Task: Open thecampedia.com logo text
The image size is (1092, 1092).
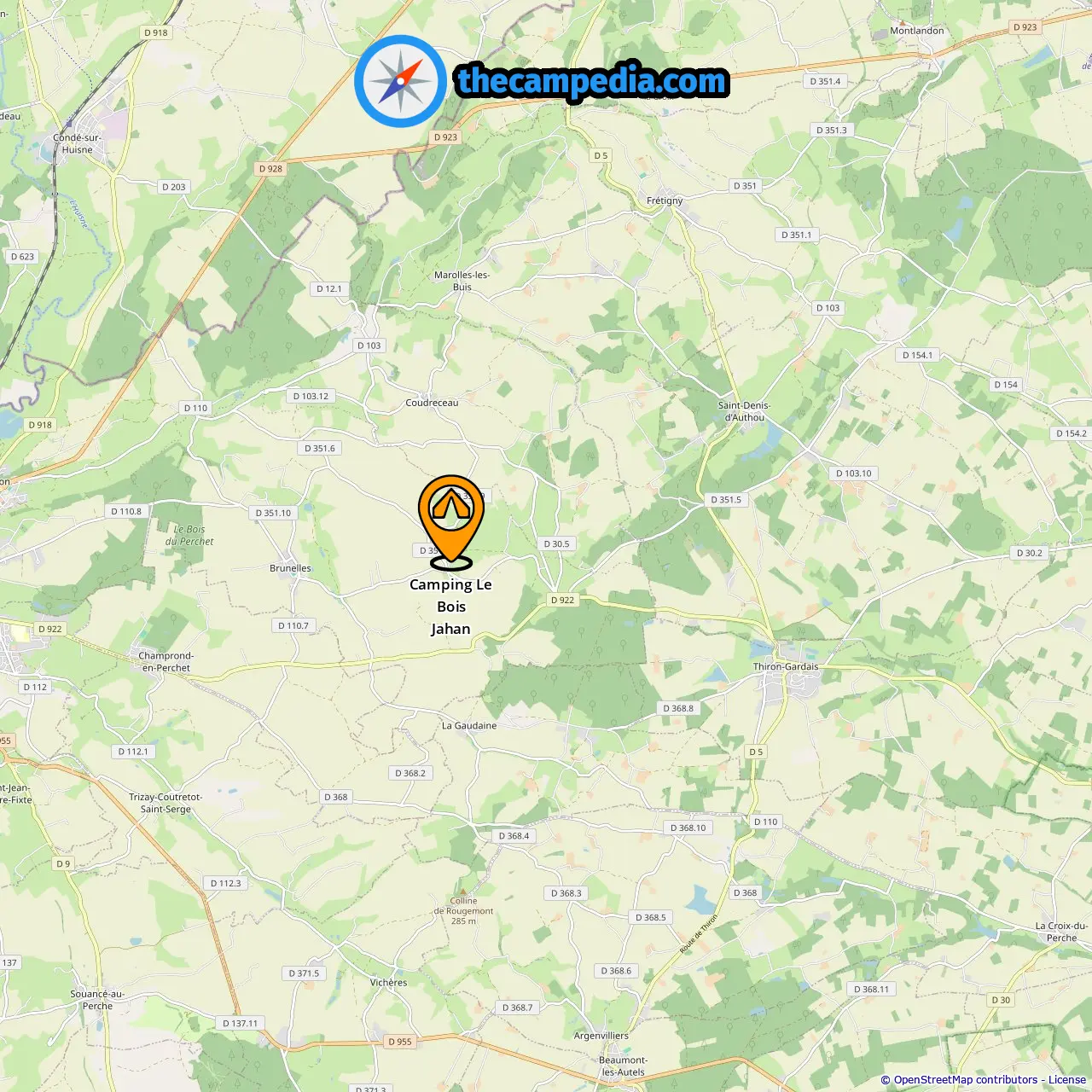Action: coord(592,81)
